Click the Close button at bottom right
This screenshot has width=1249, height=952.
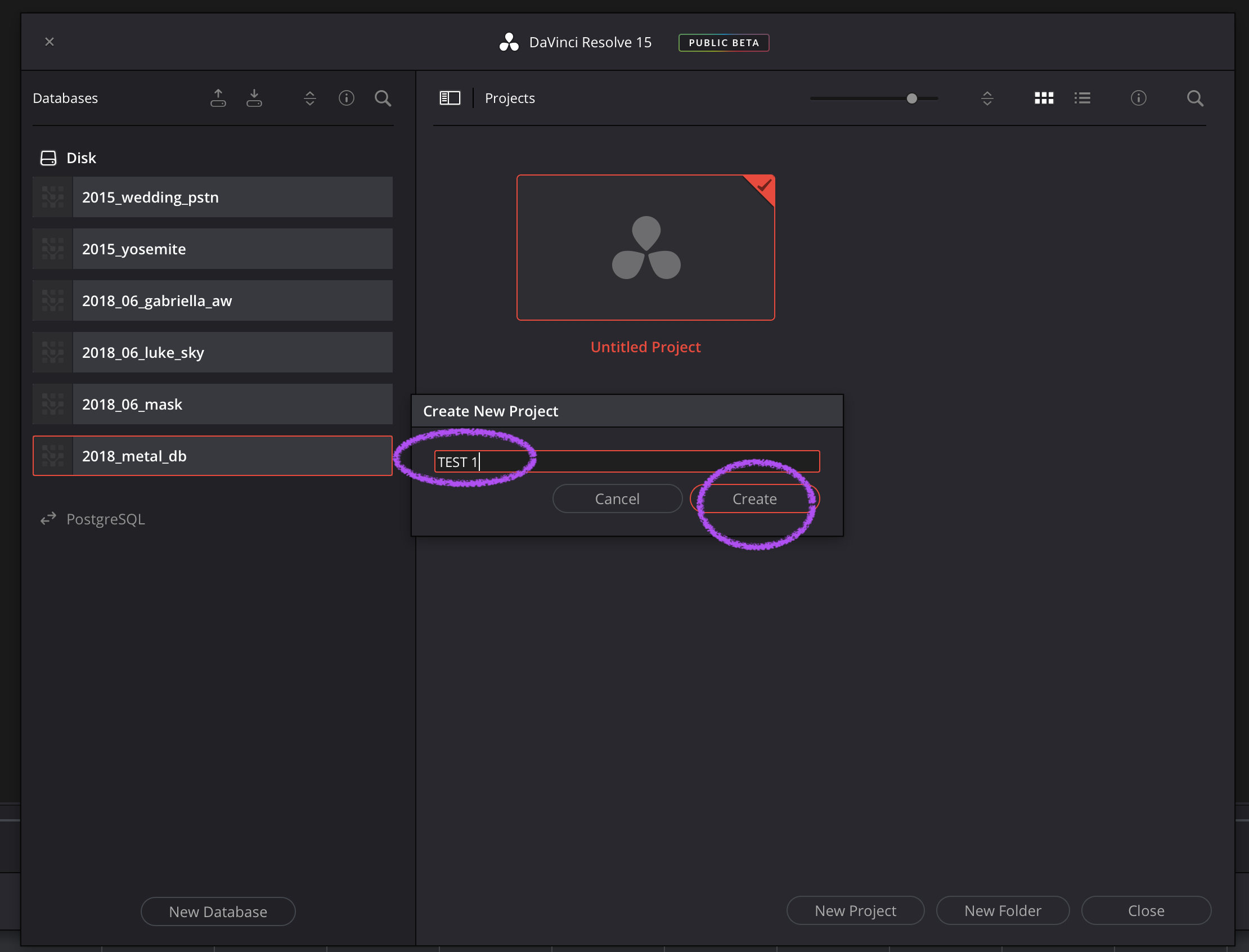[1146, 910]
